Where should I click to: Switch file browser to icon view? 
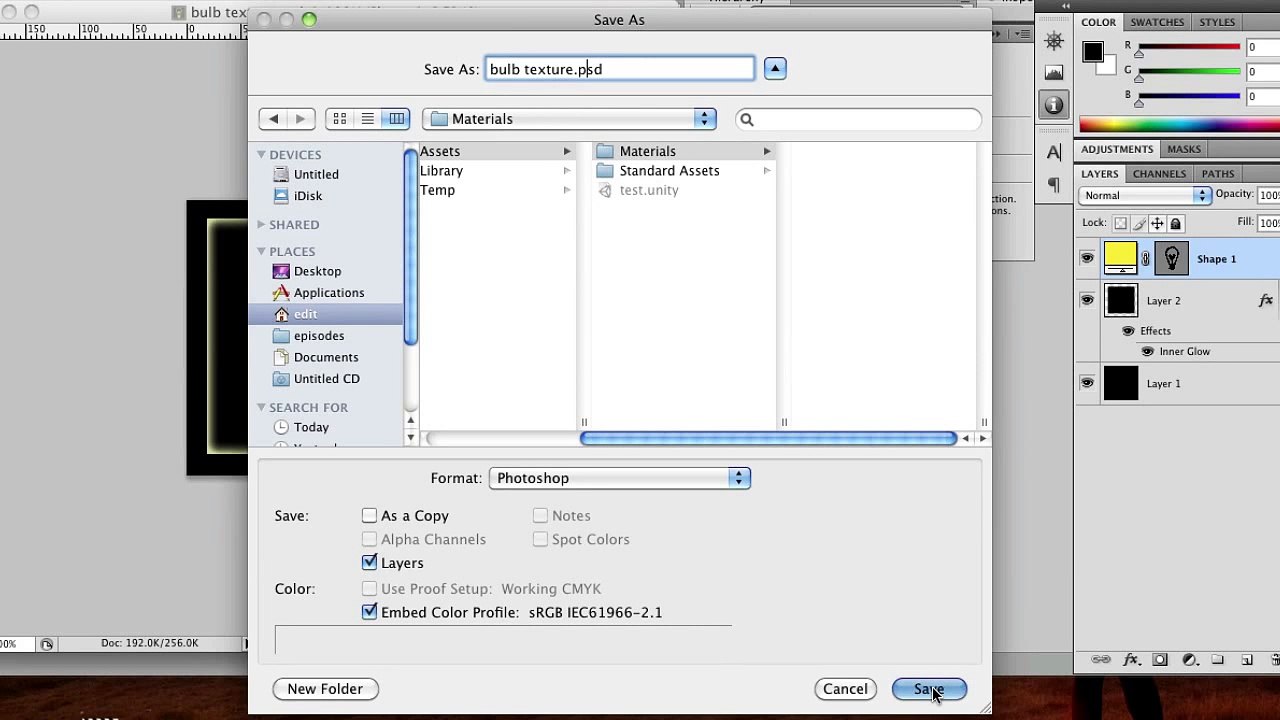click(x=340, y=119)
